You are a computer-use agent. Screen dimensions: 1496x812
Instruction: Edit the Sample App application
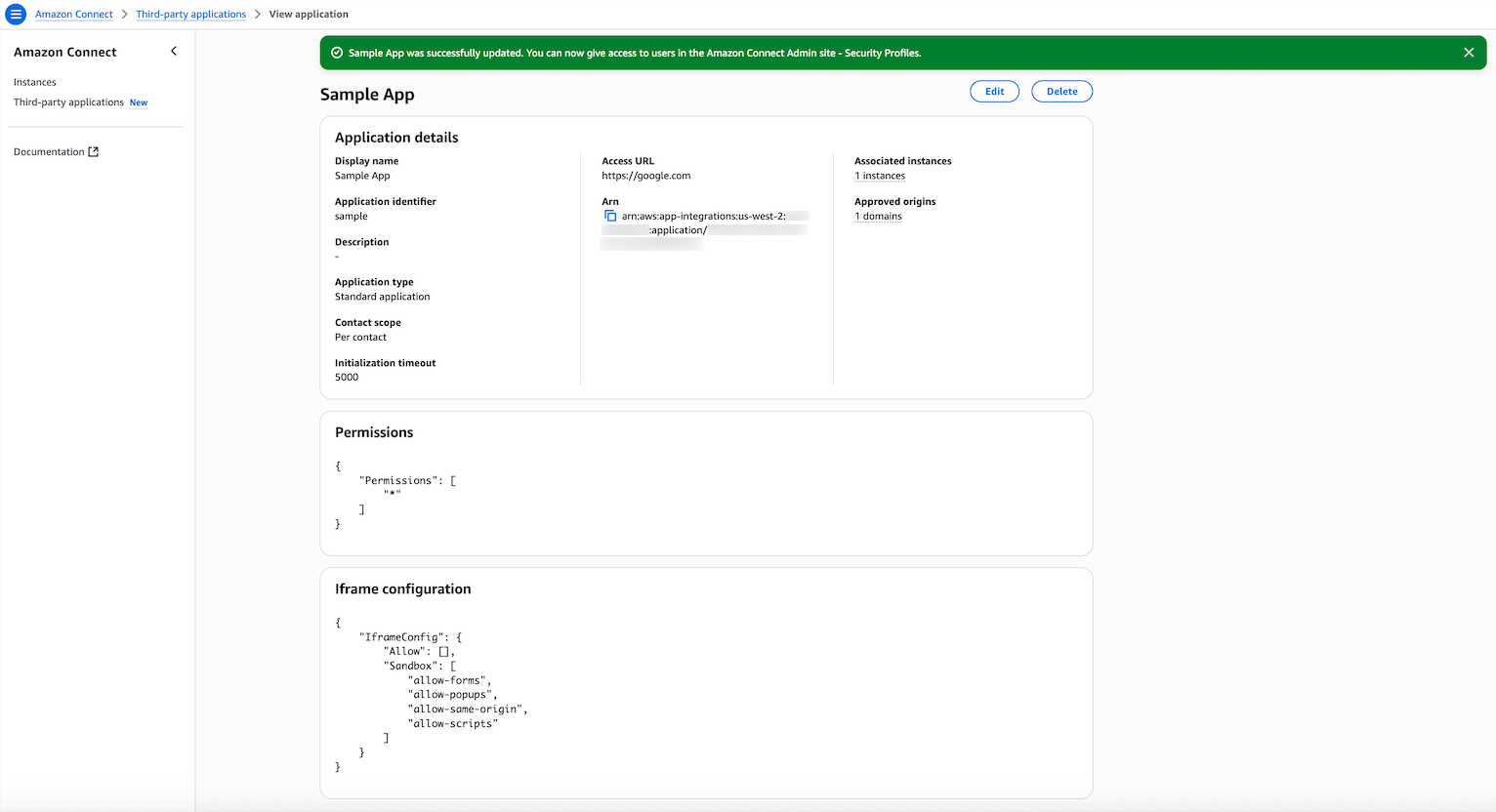(994, 91)
